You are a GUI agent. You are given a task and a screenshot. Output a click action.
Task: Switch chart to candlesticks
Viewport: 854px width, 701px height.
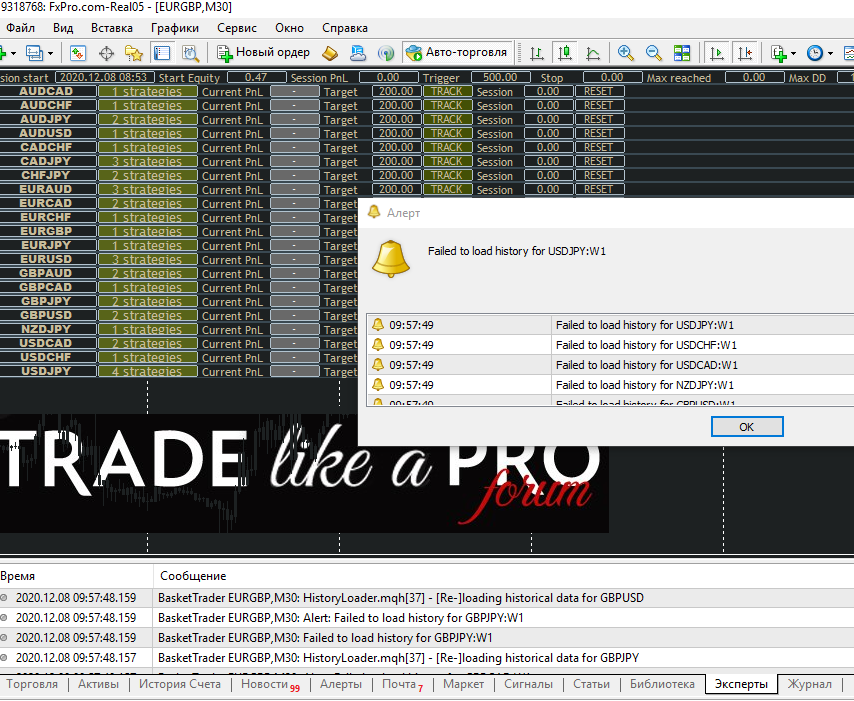tap(565, 53)
